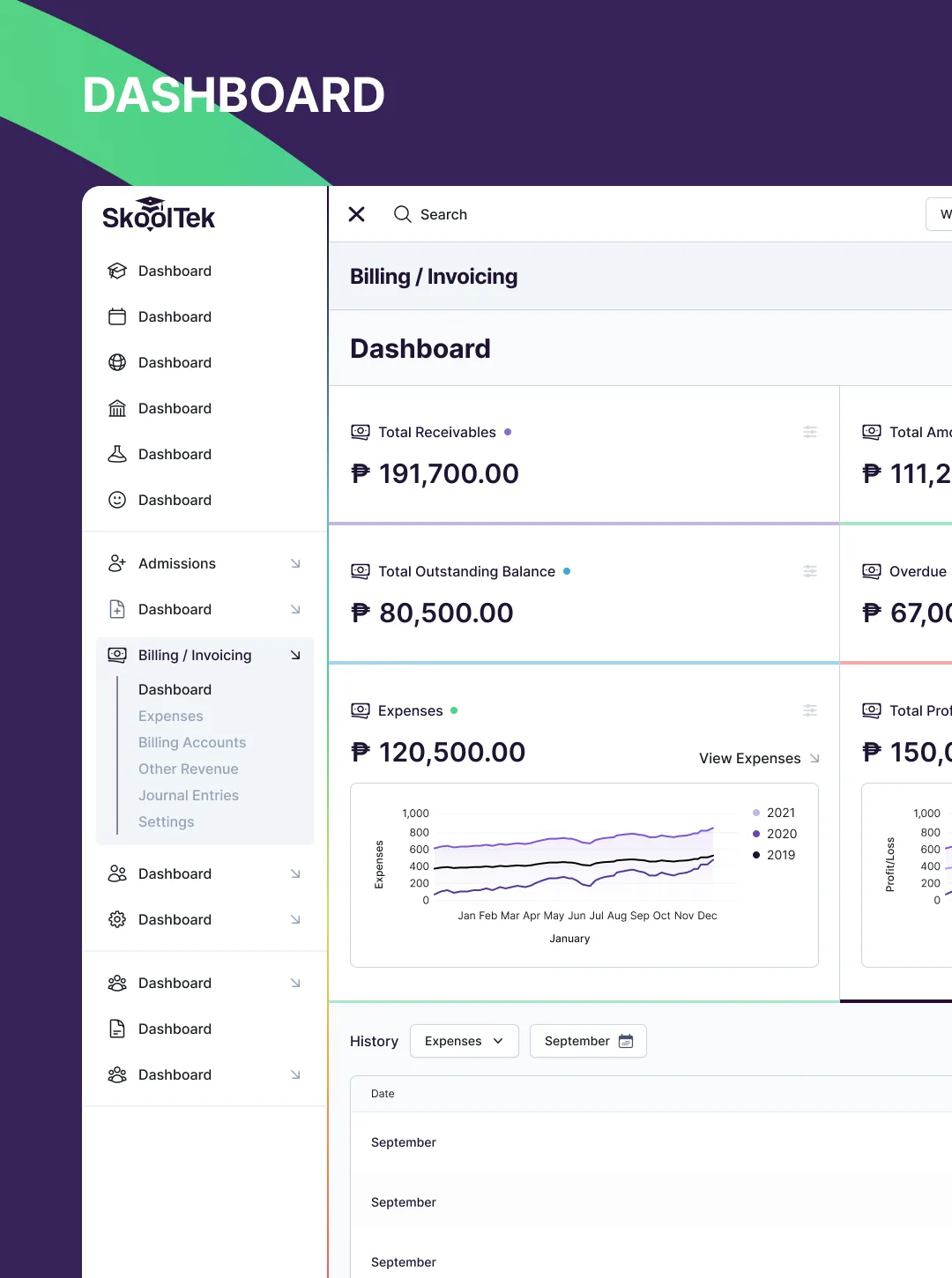The image size is (952, 1278).
Task: Open Total Outstanding Balance settings icon
Action: (x=810, y=571)
